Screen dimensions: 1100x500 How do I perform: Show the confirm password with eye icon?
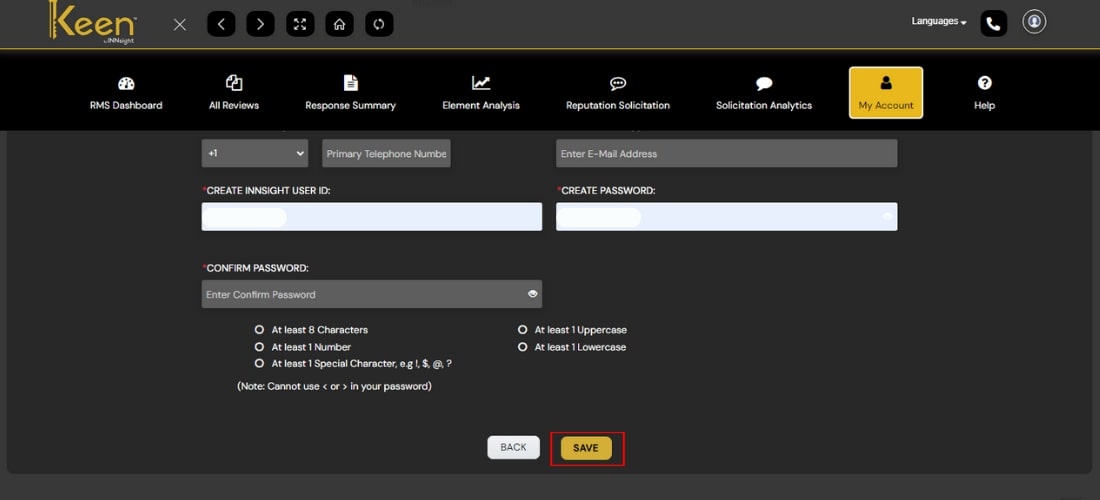(533, 294)
